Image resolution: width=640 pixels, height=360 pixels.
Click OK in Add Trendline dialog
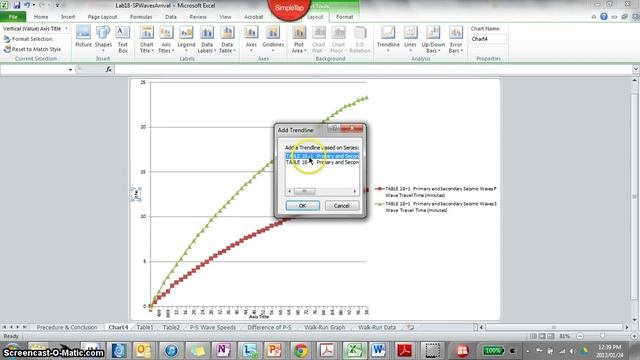tap(302, 206)
